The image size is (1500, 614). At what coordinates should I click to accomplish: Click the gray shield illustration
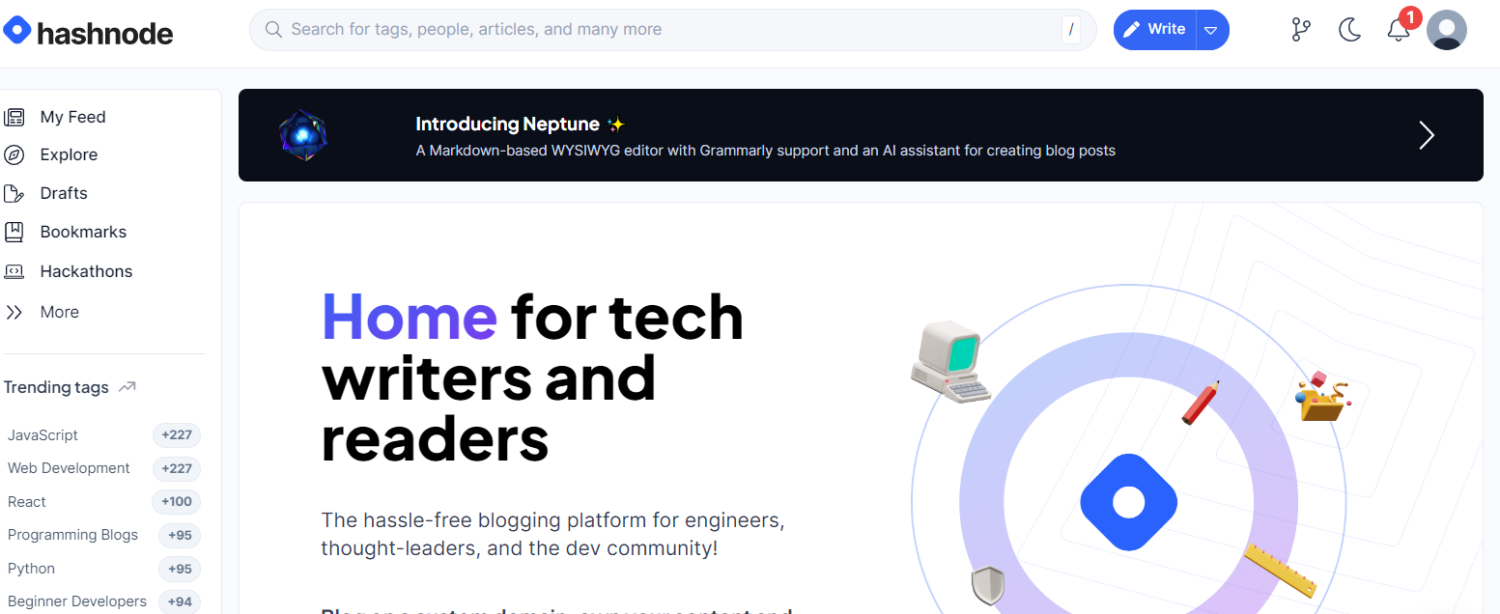[x=988, y=586]
